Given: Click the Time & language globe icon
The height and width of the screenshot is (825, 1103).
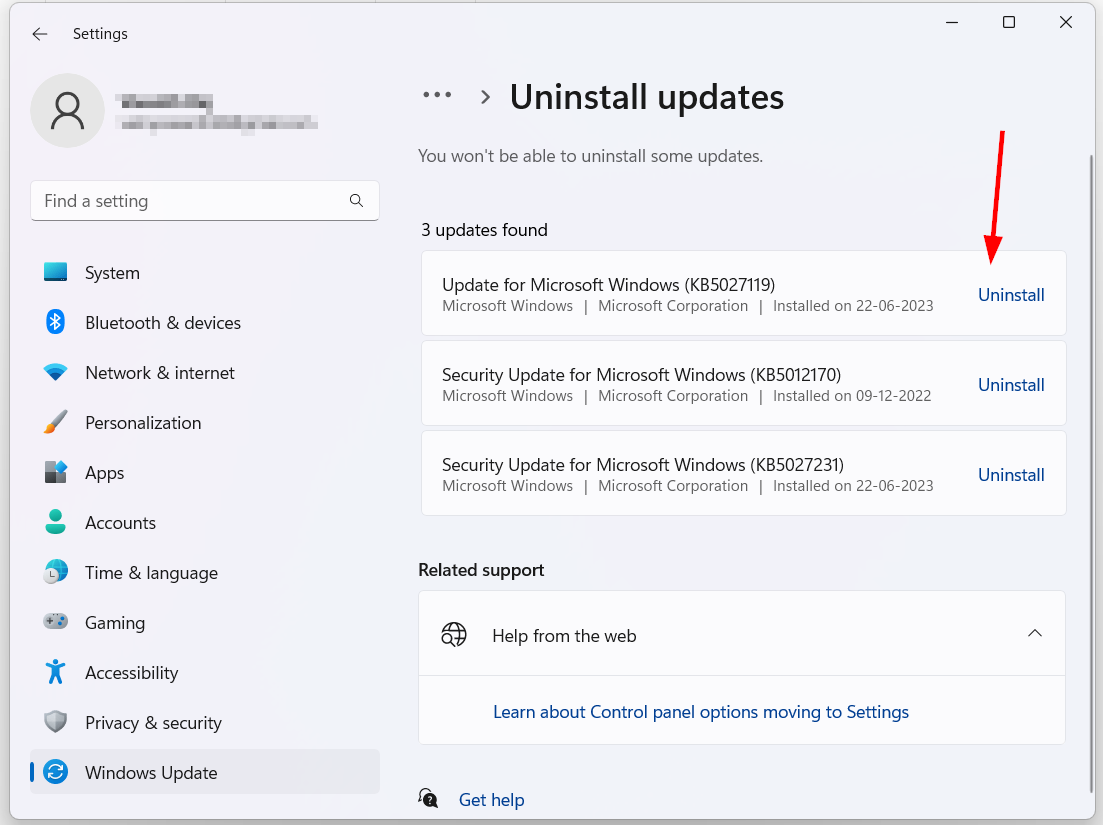Looking at the screenshot, I should coord(56,572).
